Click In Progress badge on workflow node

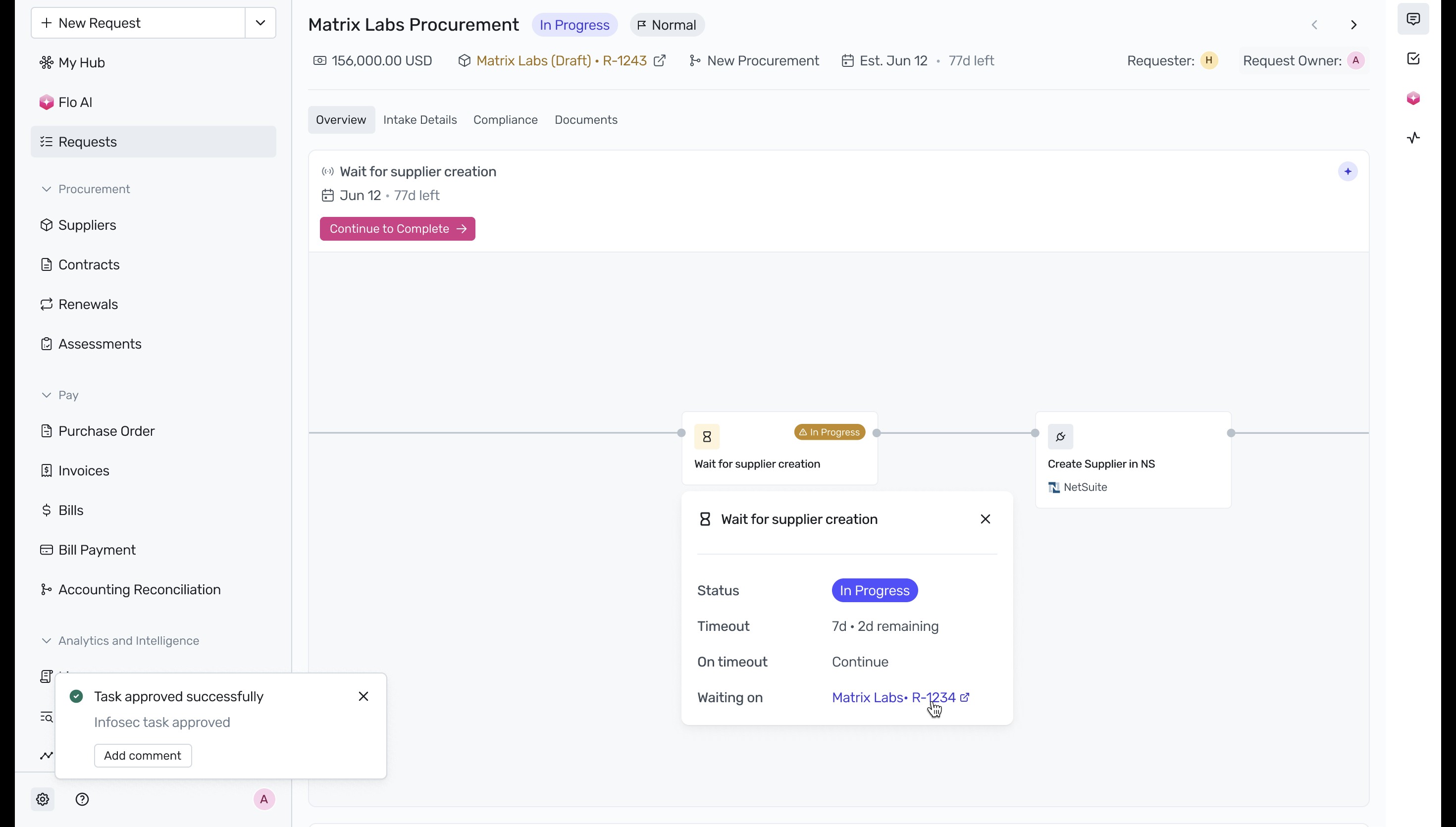829,432
